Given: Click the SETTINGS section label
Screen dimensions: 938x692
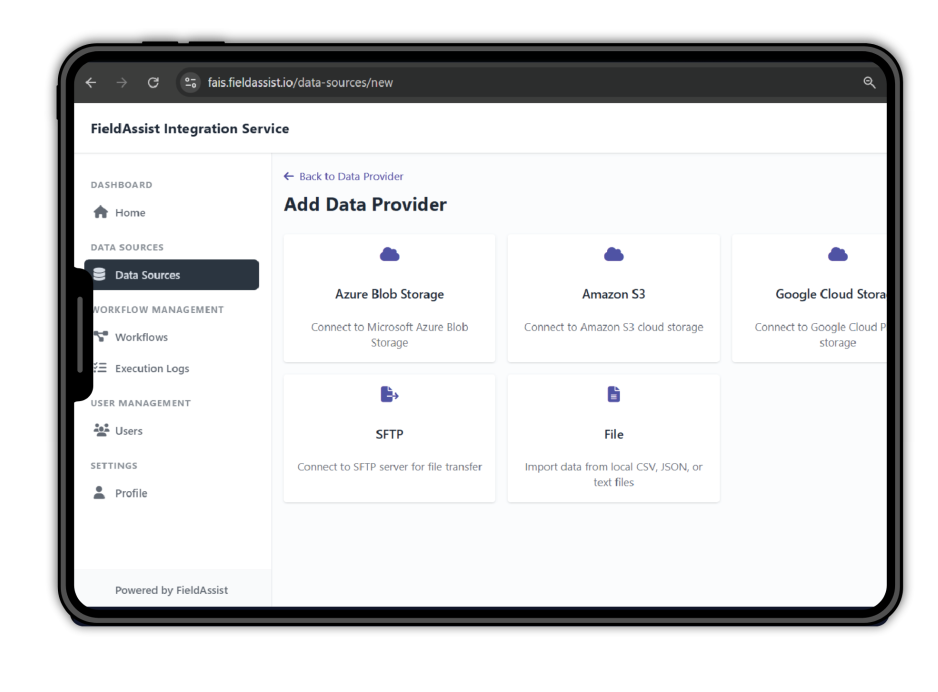Looking at the screenshot, I should (x=114, y=465).
